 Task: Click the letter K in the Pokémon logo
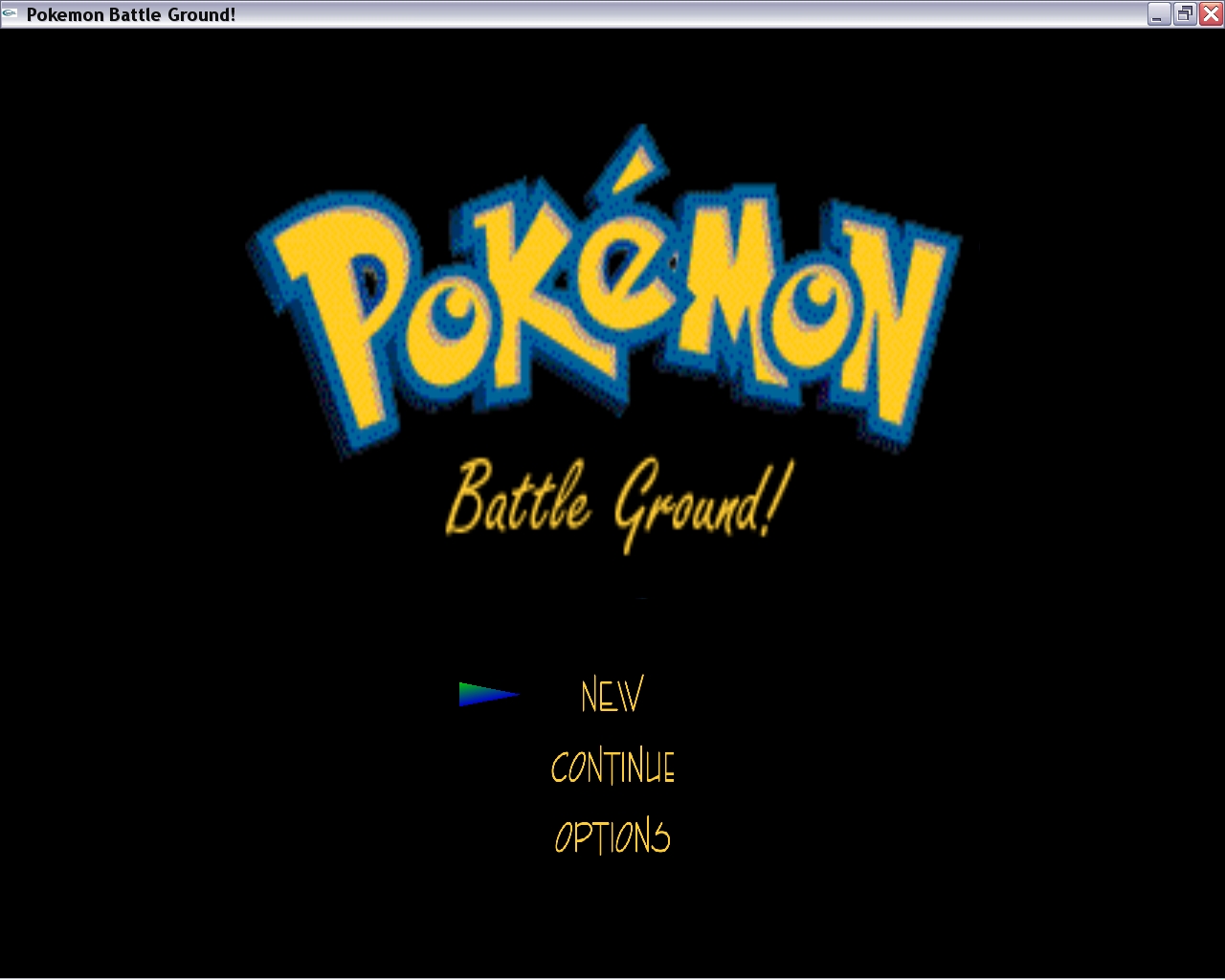tap(536, 287)
